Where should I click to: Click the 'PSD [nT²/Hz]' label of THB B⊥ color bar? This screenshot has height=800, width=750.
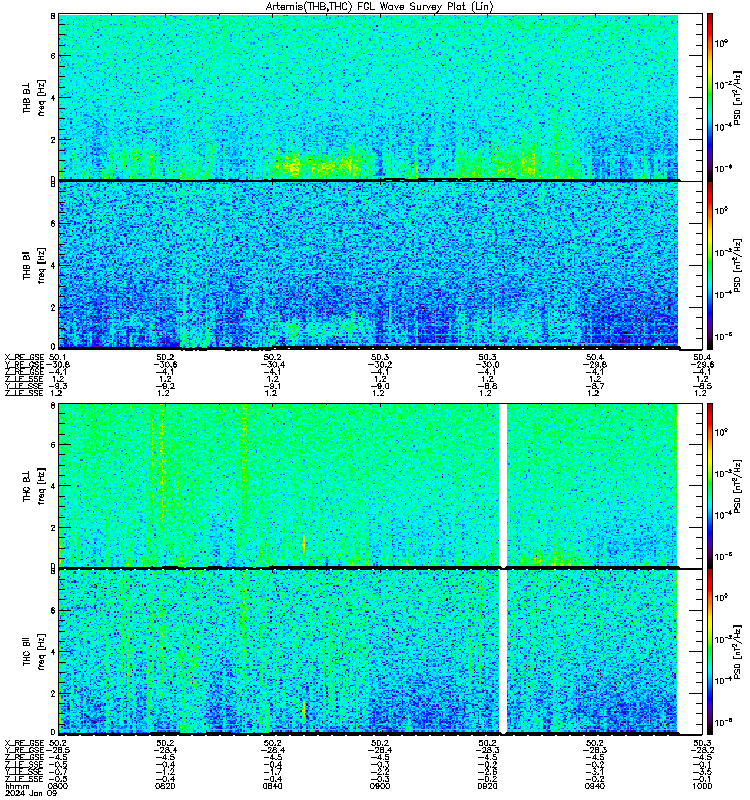click(x=737, y=97)
